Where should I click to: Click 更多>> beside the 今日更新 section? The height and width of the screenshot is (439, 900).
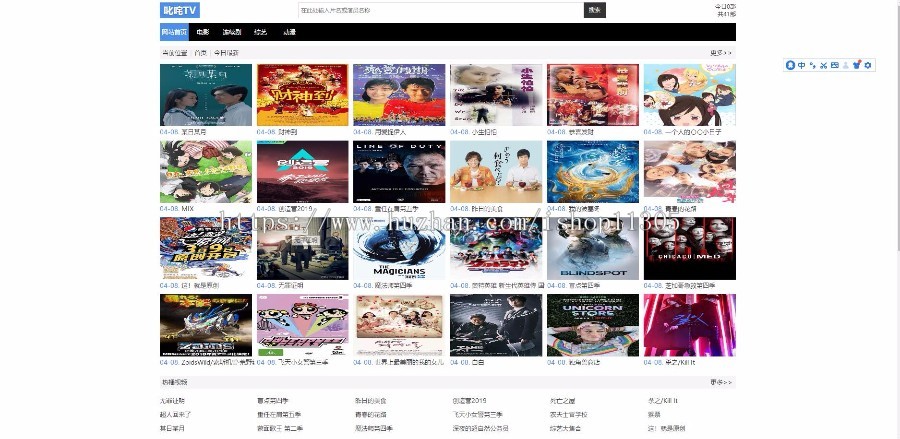[721, 53]
